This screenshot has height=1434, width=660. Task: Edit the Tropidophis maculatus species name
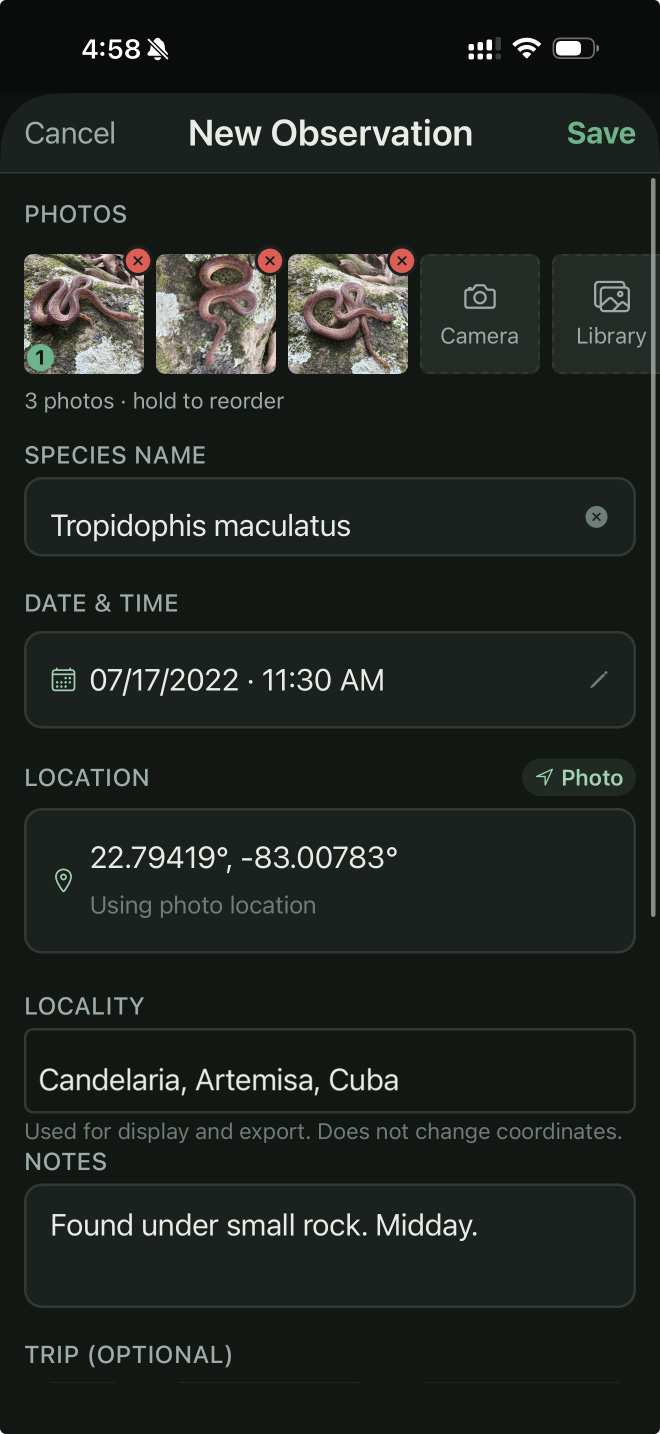(300, 526)
